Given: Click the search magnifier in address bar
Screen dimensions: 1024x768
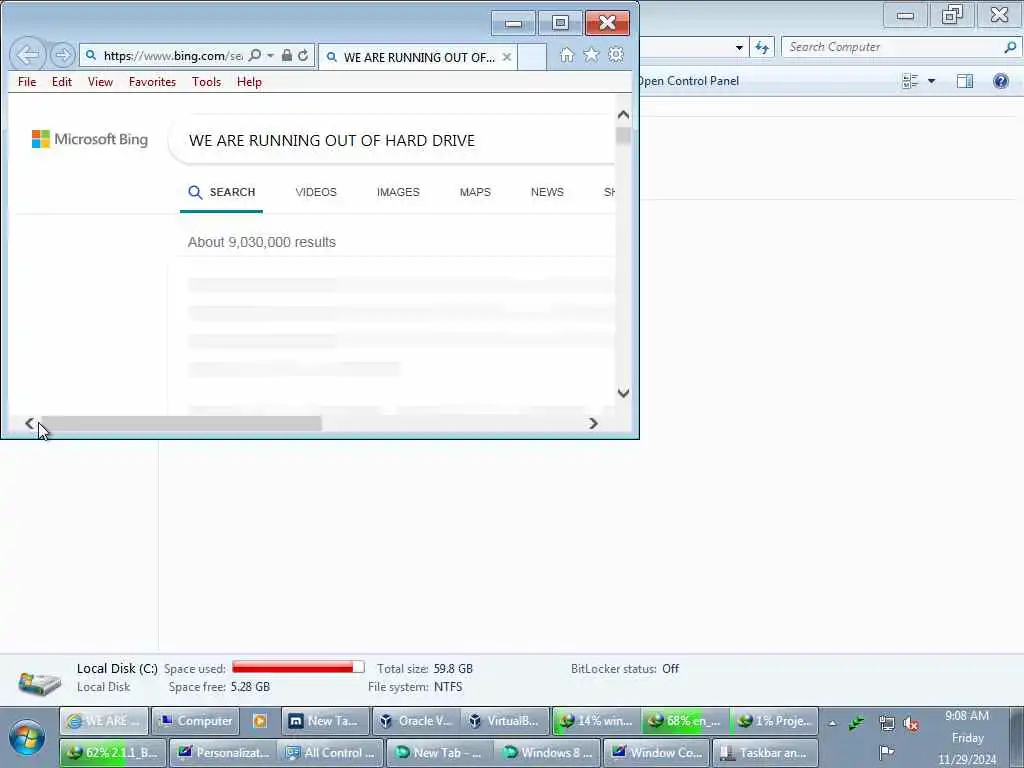Looking at the screenshot, I should coord(255,56).
